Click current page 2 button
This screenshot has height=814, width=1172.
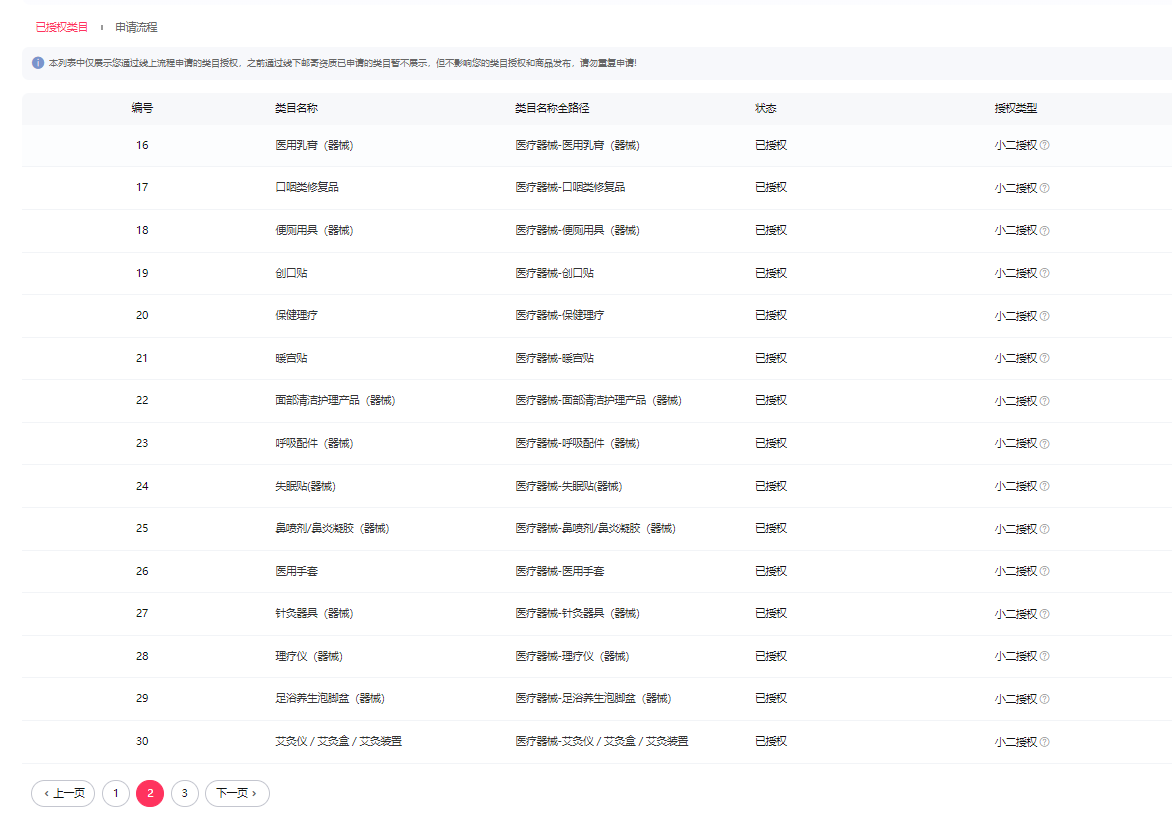pyautogui.click(x=150, y=793)
